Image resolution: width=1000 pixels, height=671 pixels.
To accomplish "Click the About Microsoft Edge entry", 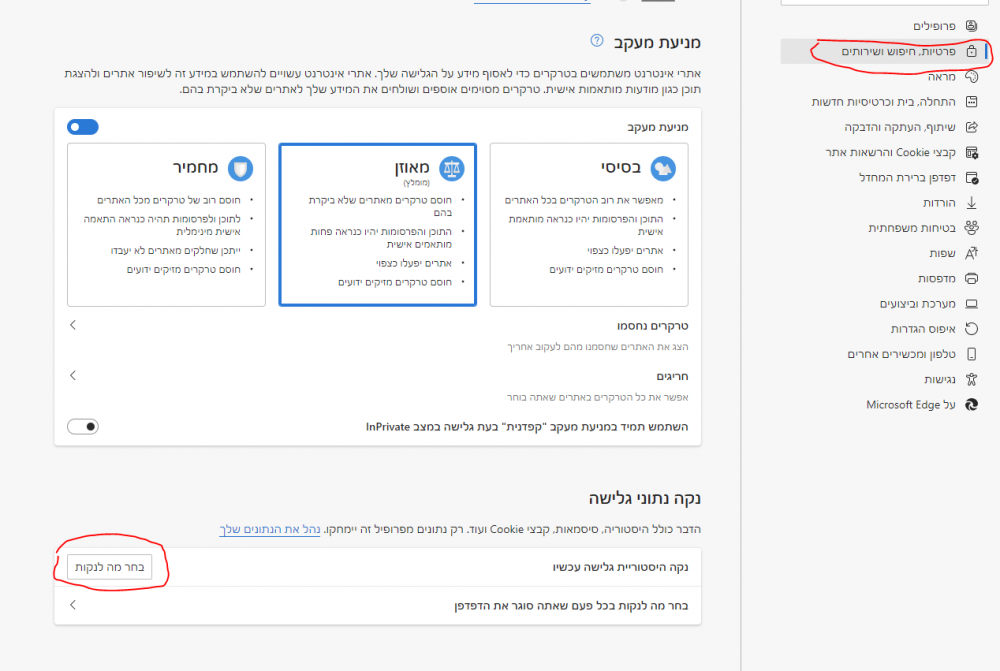I will click(x=909, y=404).
